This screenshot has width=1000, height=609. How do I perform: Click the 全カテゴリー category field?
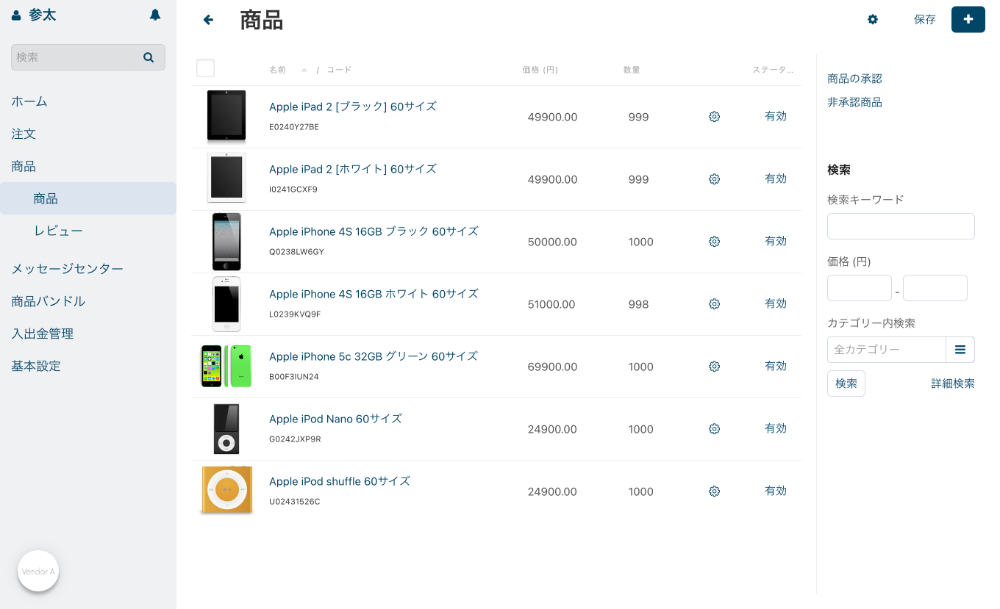[x=886, y=349]
